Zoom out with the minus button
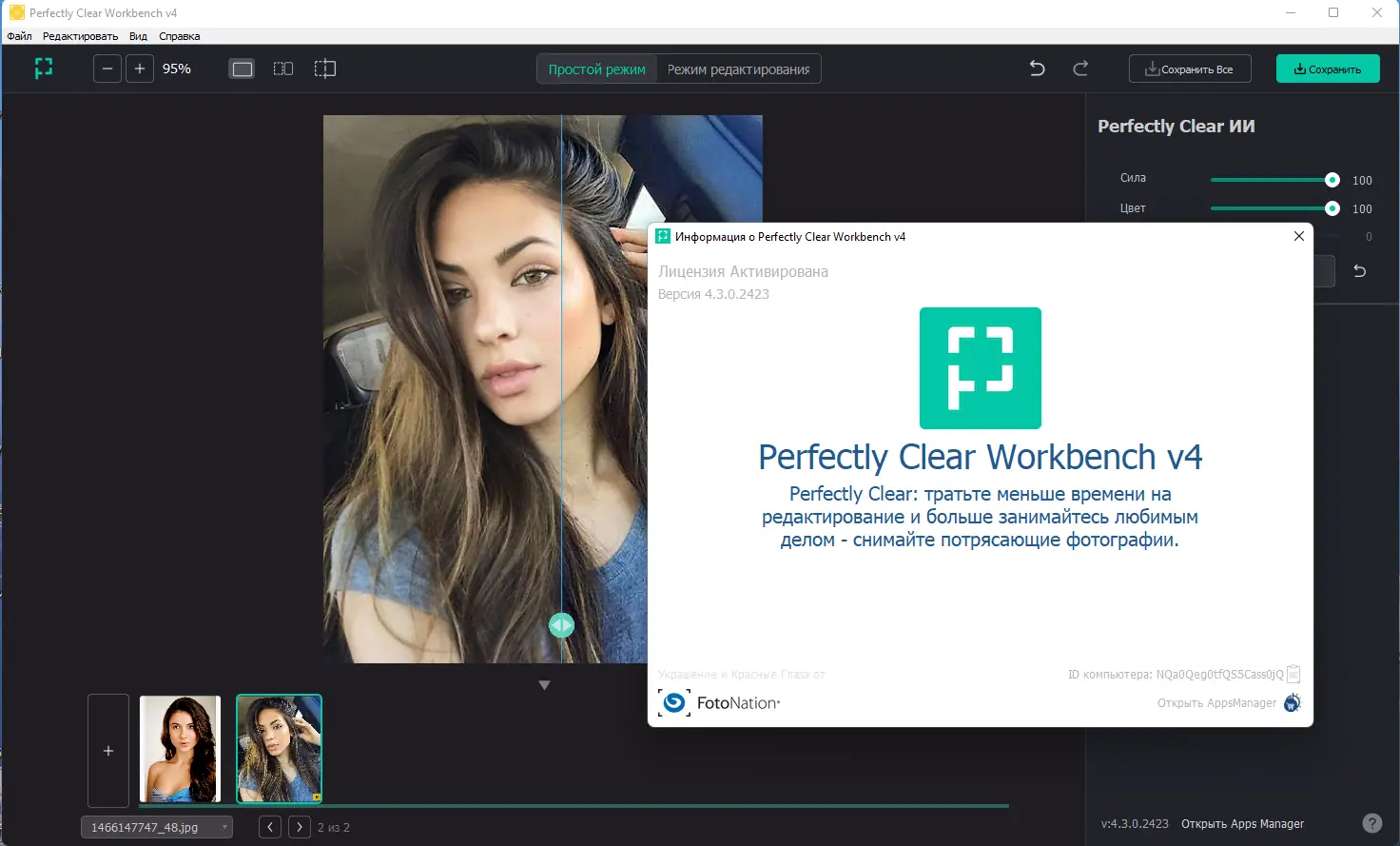The height and width of the screenshot is (846, 1400). click(107, 69)
